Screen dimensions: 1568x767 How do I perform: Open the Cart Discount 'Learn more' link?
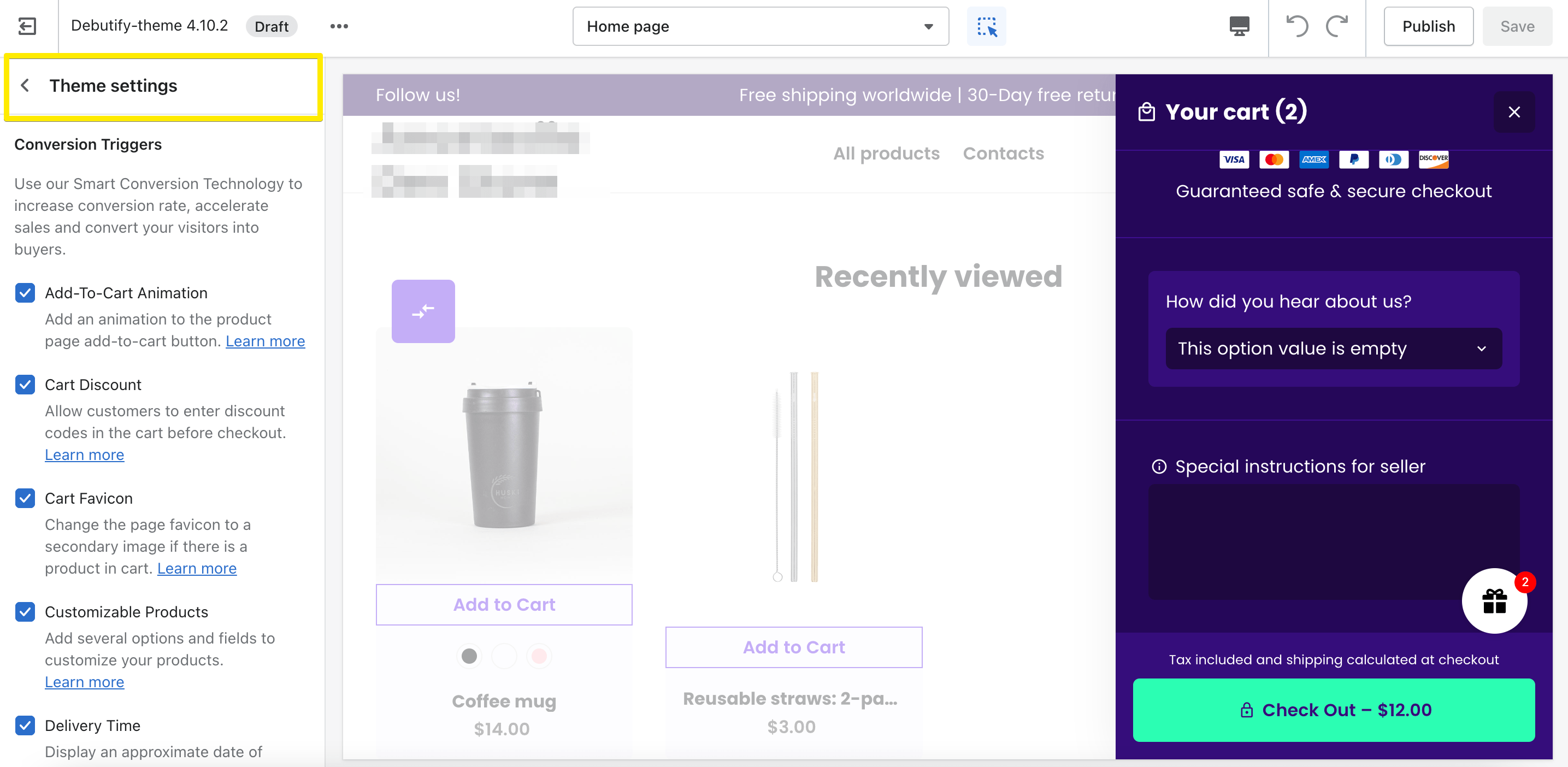[84, 455]
